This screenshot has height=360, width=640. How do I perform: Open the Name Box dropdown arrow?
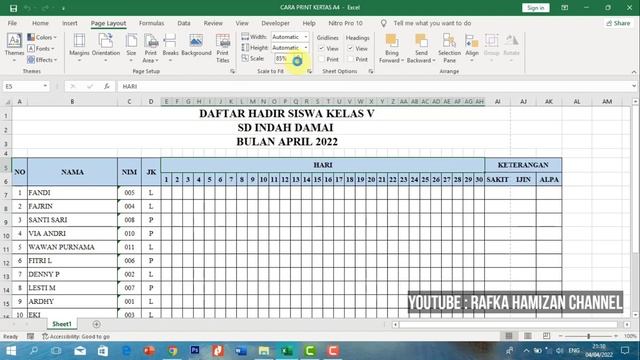pyautogui.click(x=45, y=86)
